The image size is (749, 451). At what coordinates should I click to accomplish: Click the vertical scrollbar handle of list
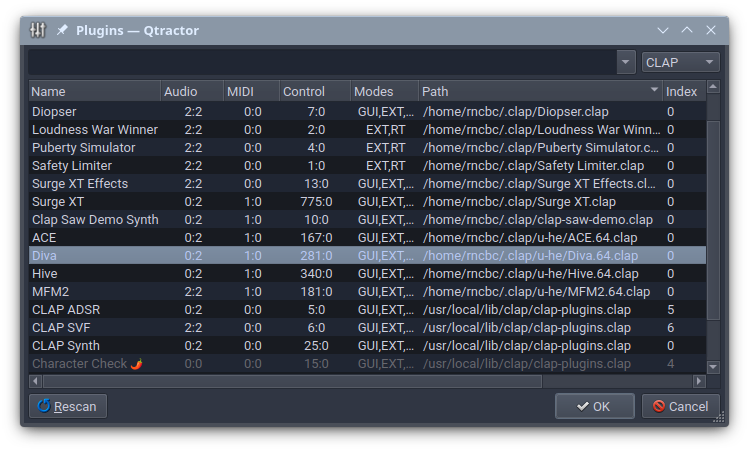coord(713,220)
